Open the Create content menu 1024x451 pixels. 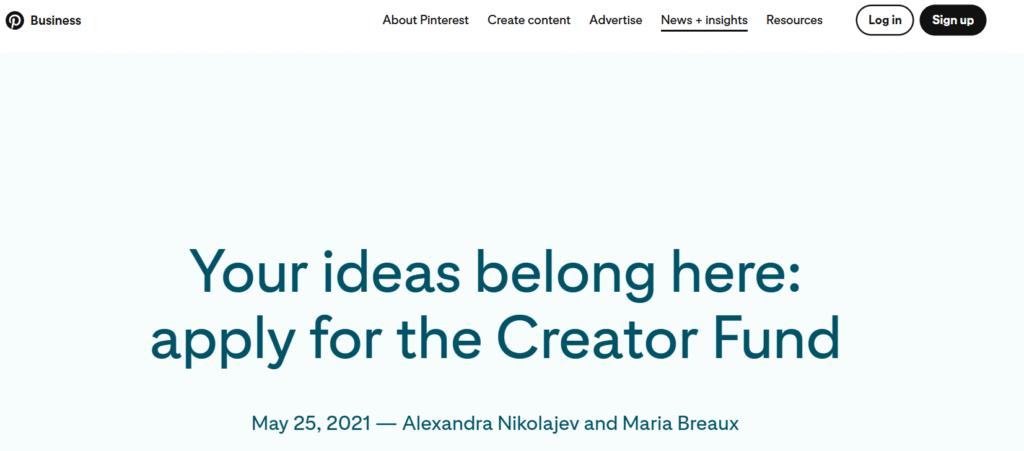point(529,20)
